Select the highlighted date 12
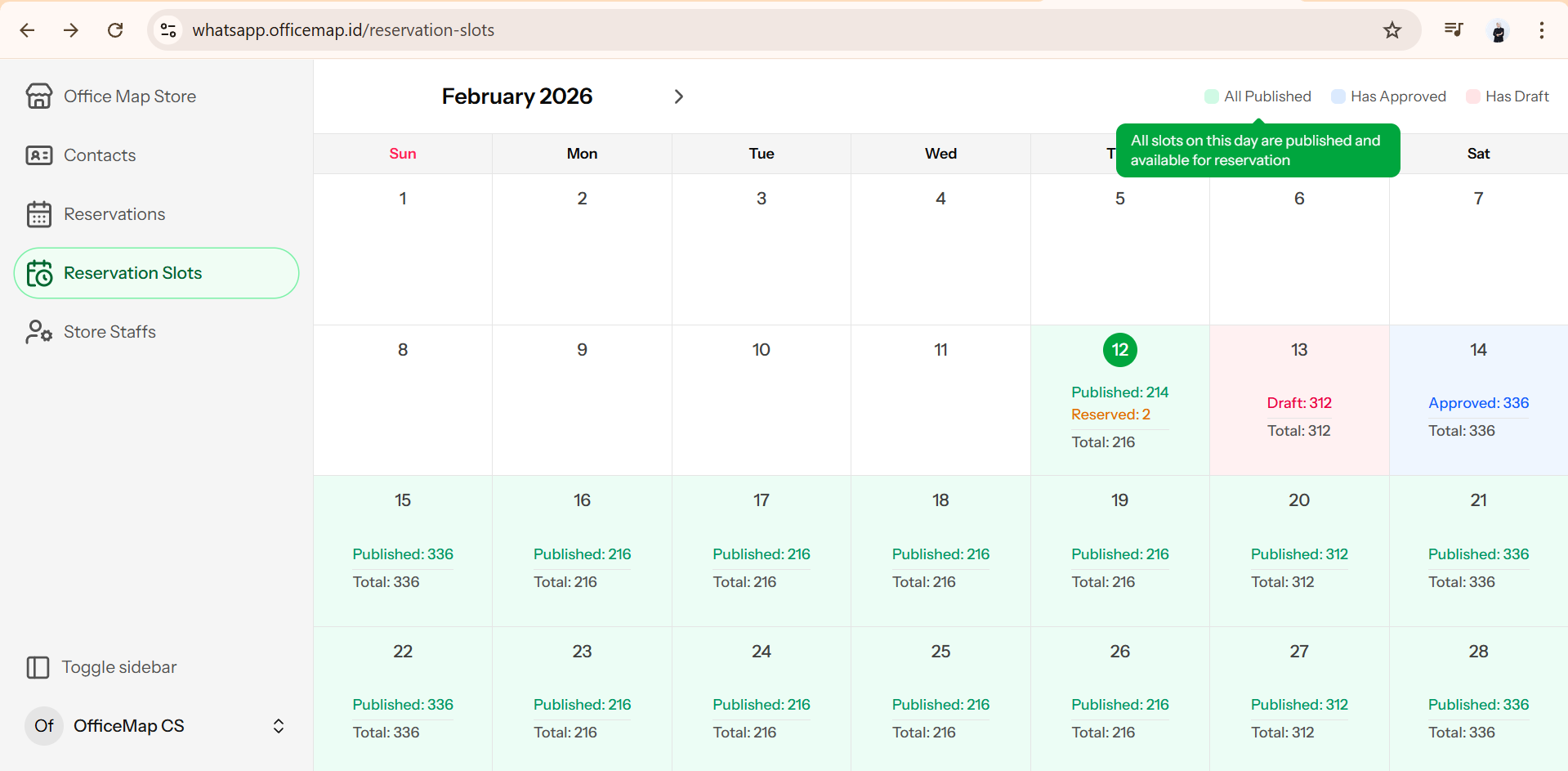Viewport: 1568px width, 771px height. tap(1119, 350)
